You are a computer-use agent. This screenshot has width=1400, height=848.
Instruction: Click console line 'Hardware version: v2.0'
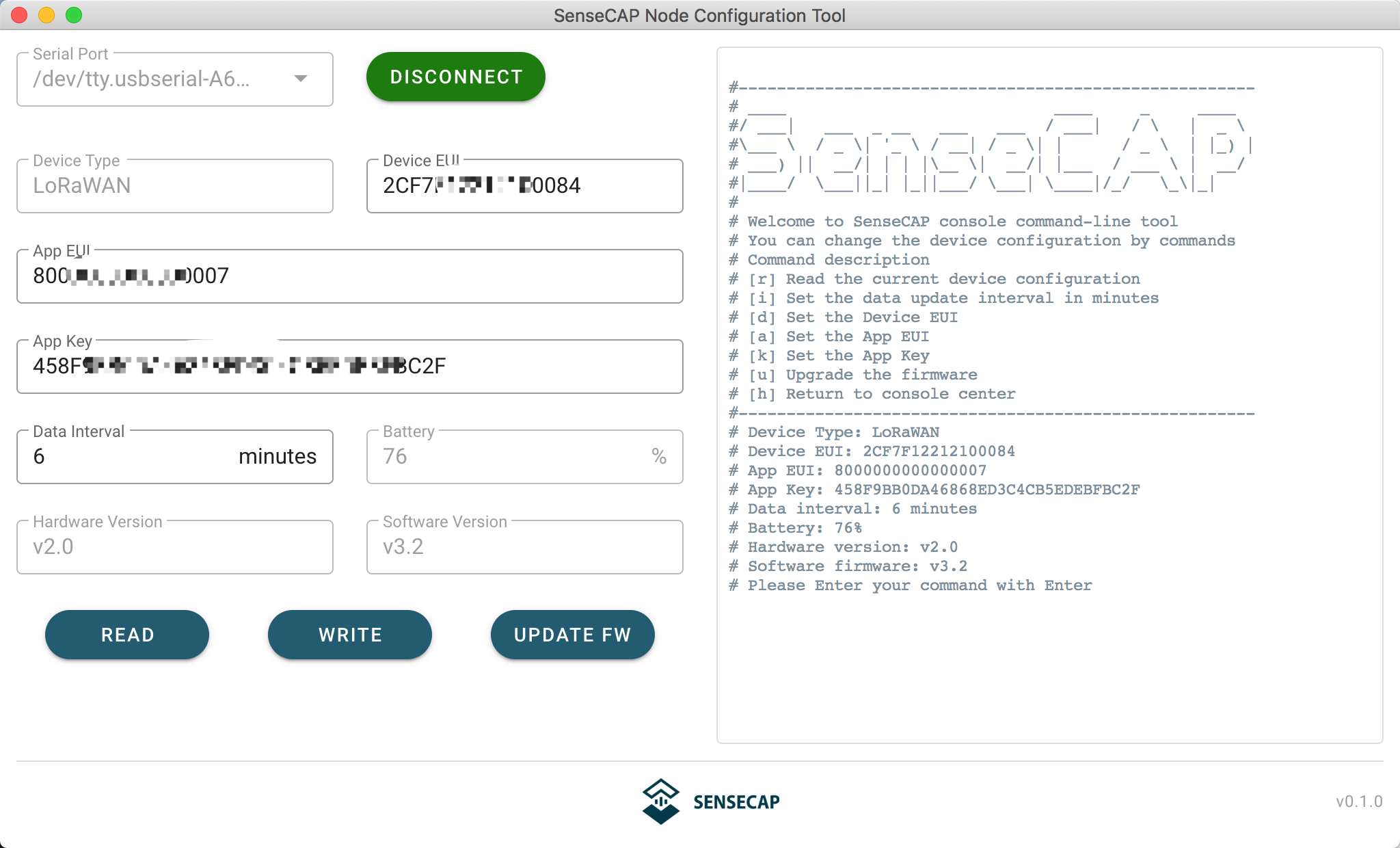843,547
